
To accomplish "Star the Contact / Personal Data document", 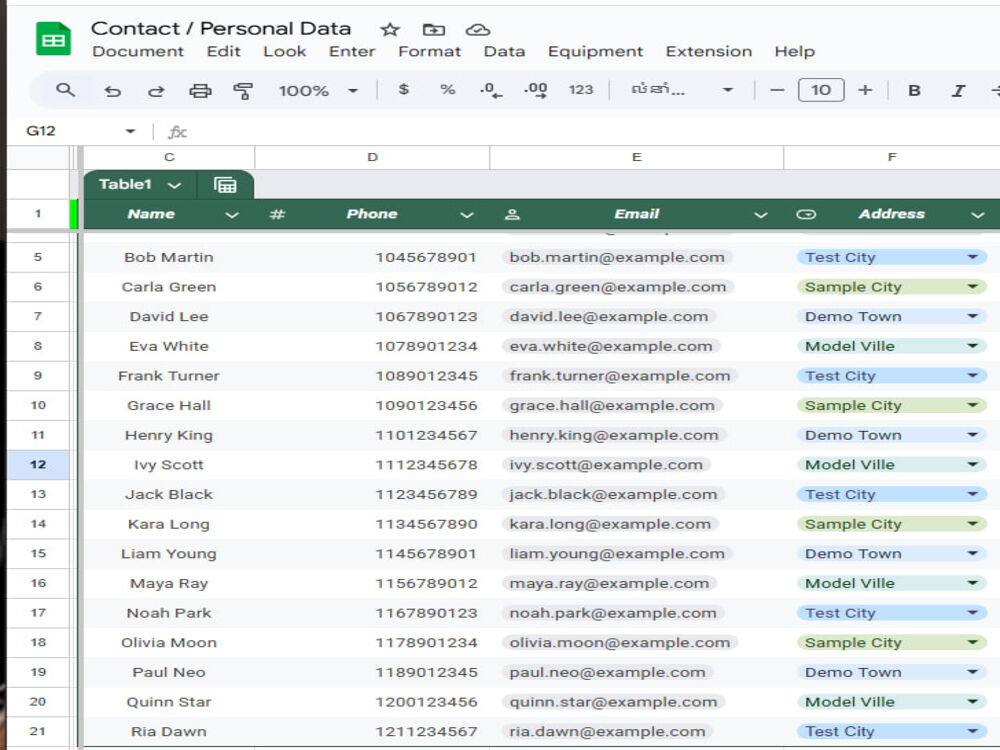I will [390, 29].
